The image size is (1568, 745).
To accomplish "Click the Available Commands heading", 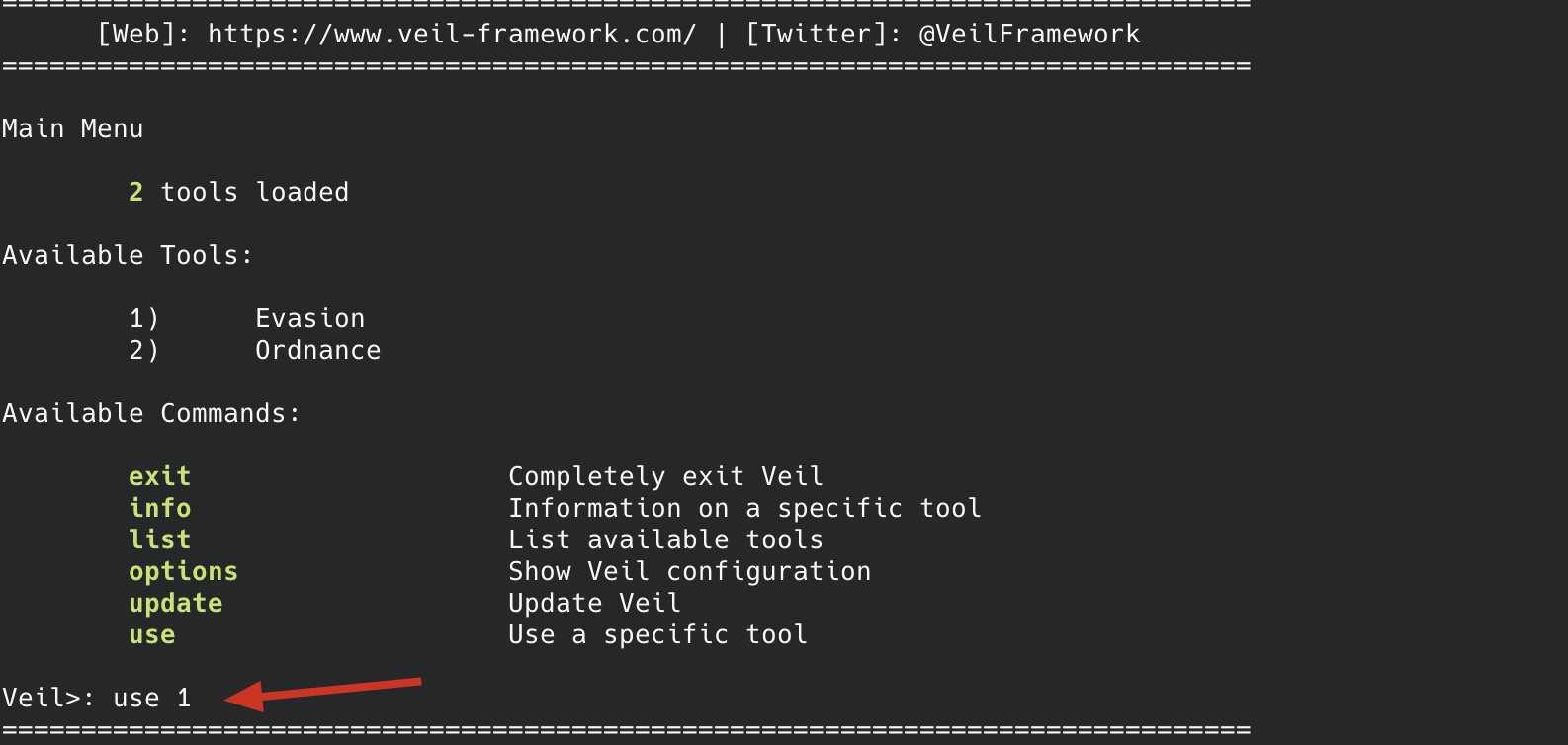I will click(151, 413).
